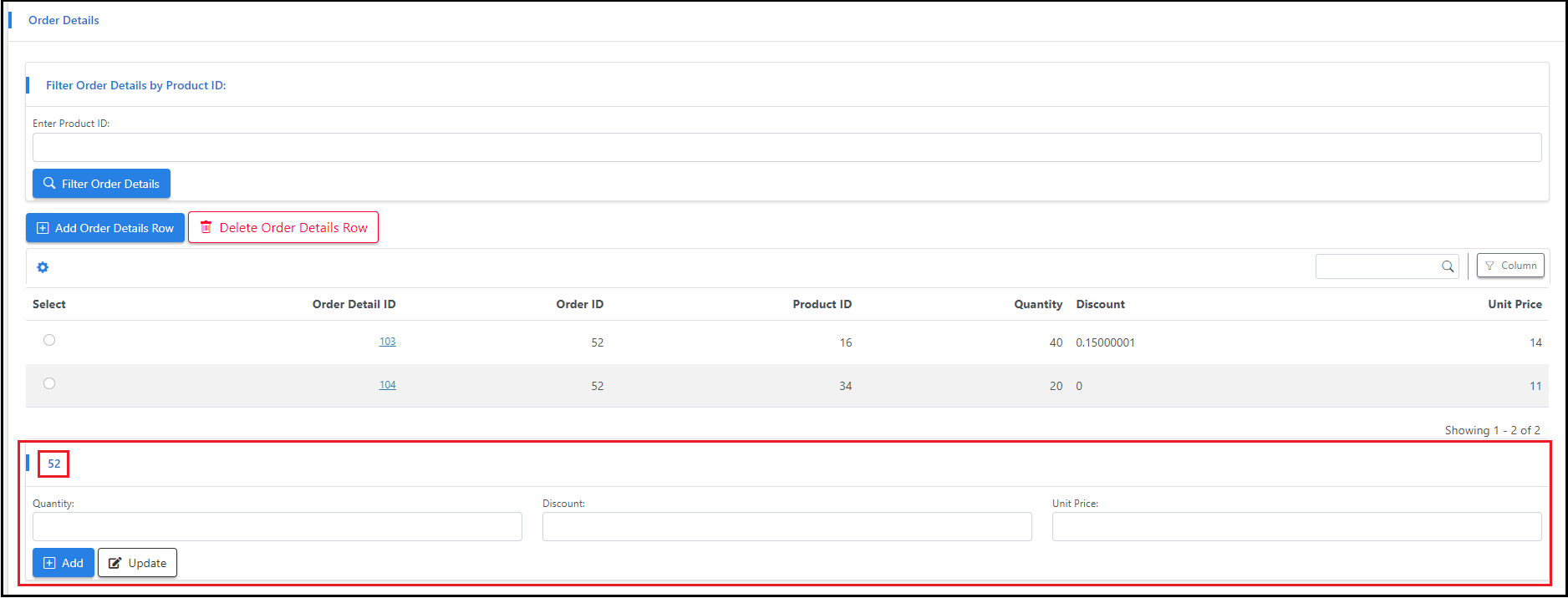Click the Column filter button
Viewport: 1568px width, 598px height.
[x=1510, y=266]
